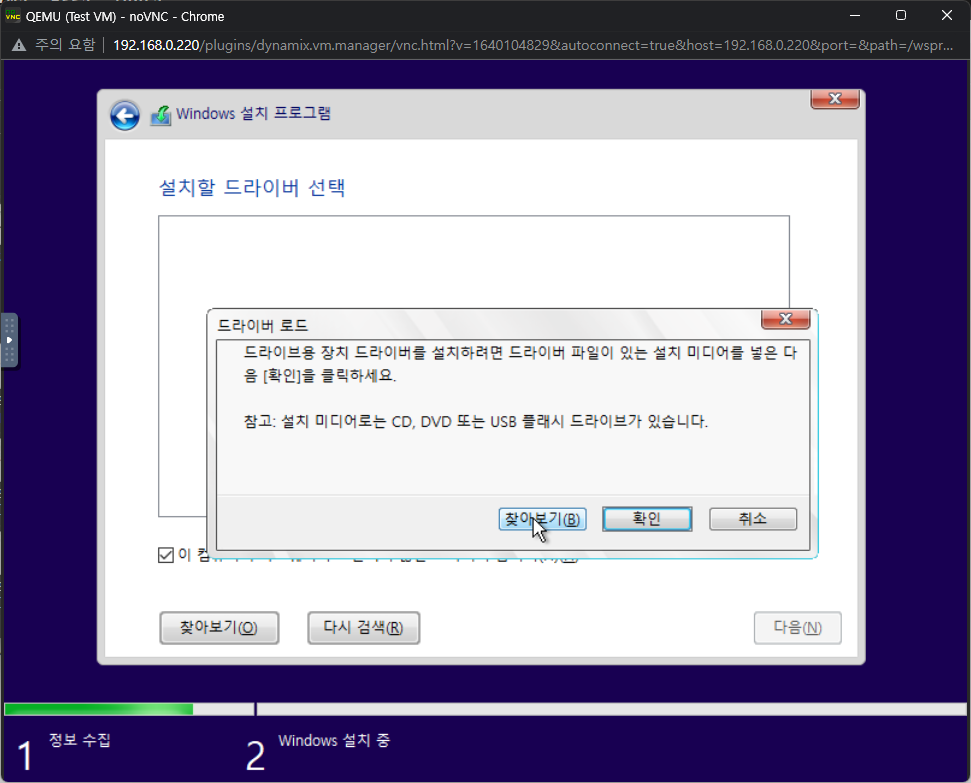Click the Windows 설치 중 step label
The height and width of the screenshot is (783, 971).
point(334,741)
